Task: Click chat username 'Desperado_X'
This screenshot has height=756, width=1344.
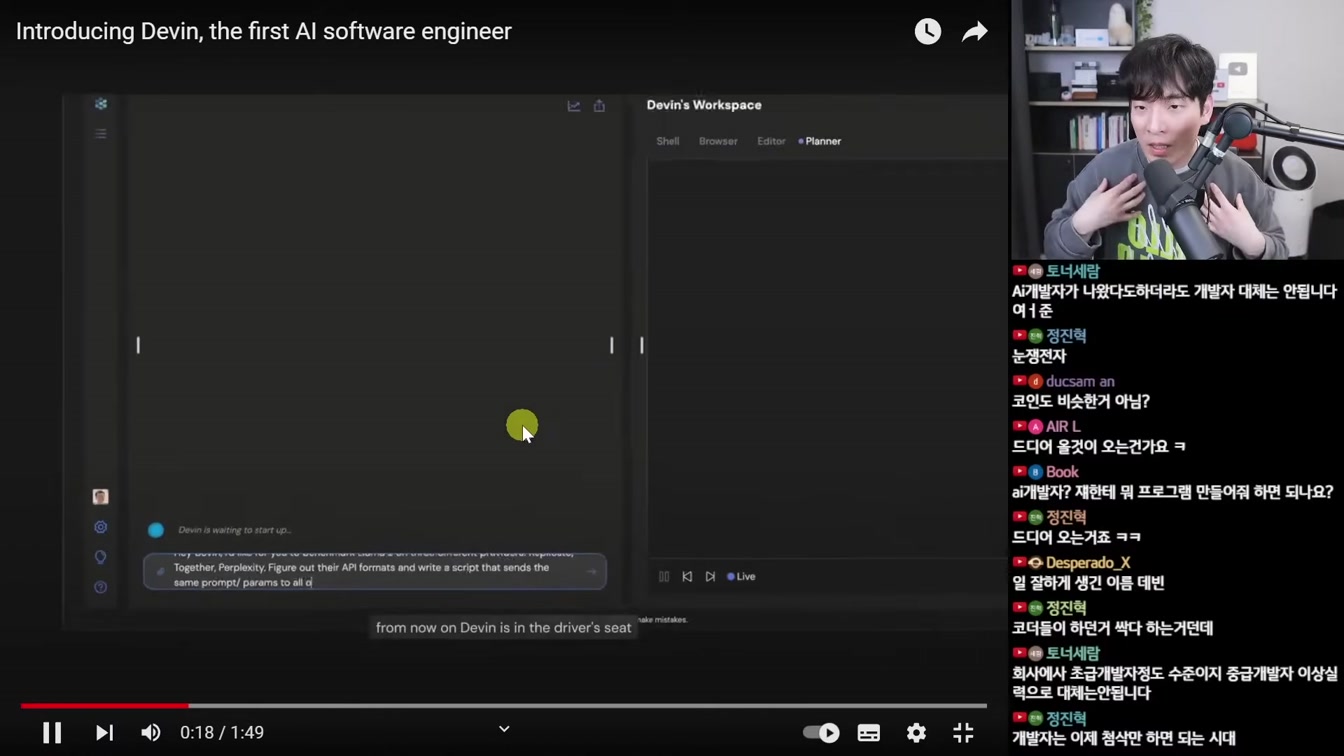Action: (x=1088, y=563)
